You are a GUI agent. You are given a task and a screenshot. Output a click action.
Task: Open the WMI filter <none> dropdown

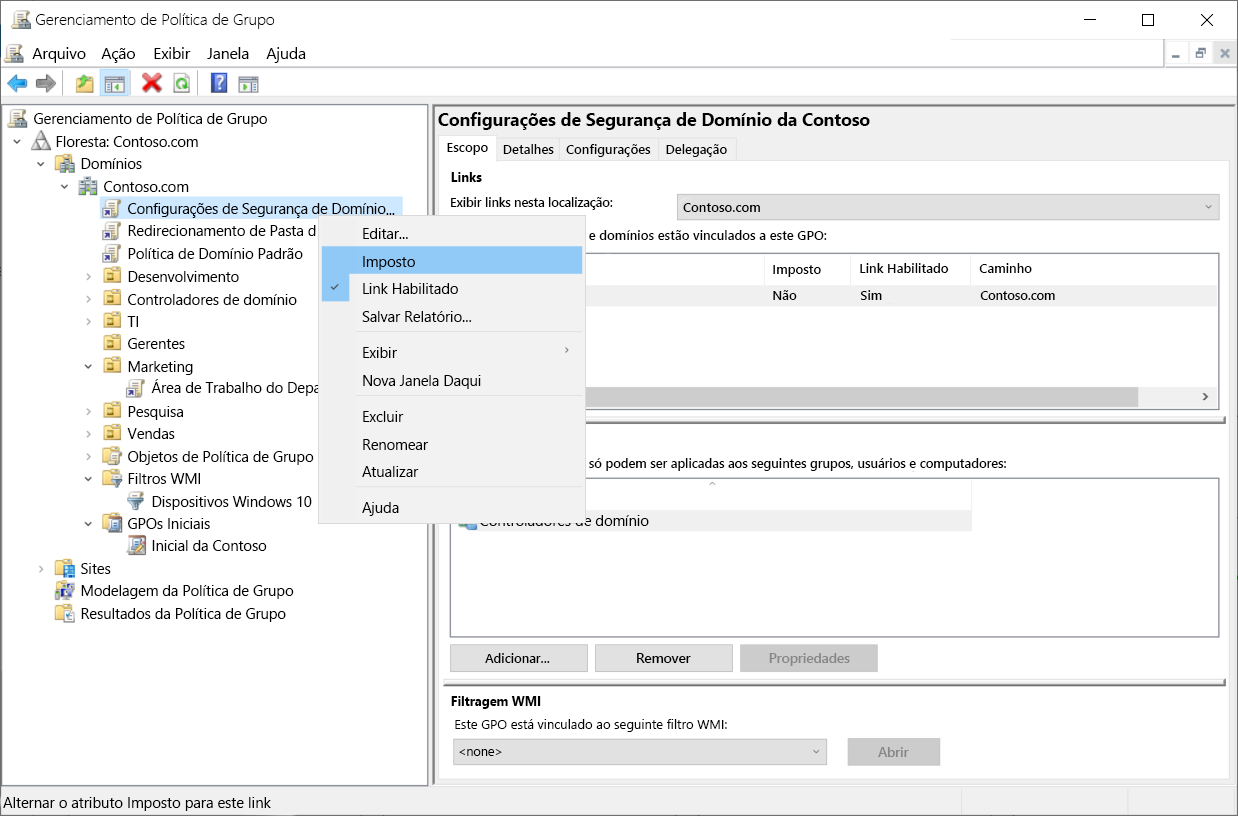(x=640, y=752)
